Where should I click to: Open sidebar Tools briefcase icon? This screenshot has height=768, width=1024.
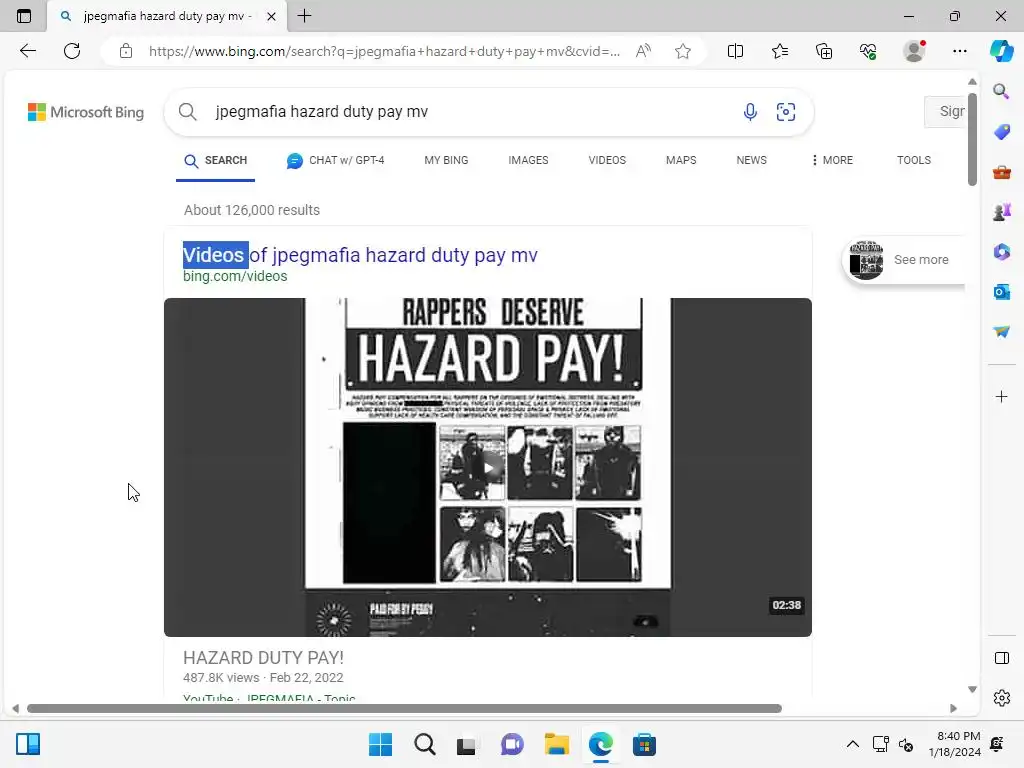[1001, 172]
